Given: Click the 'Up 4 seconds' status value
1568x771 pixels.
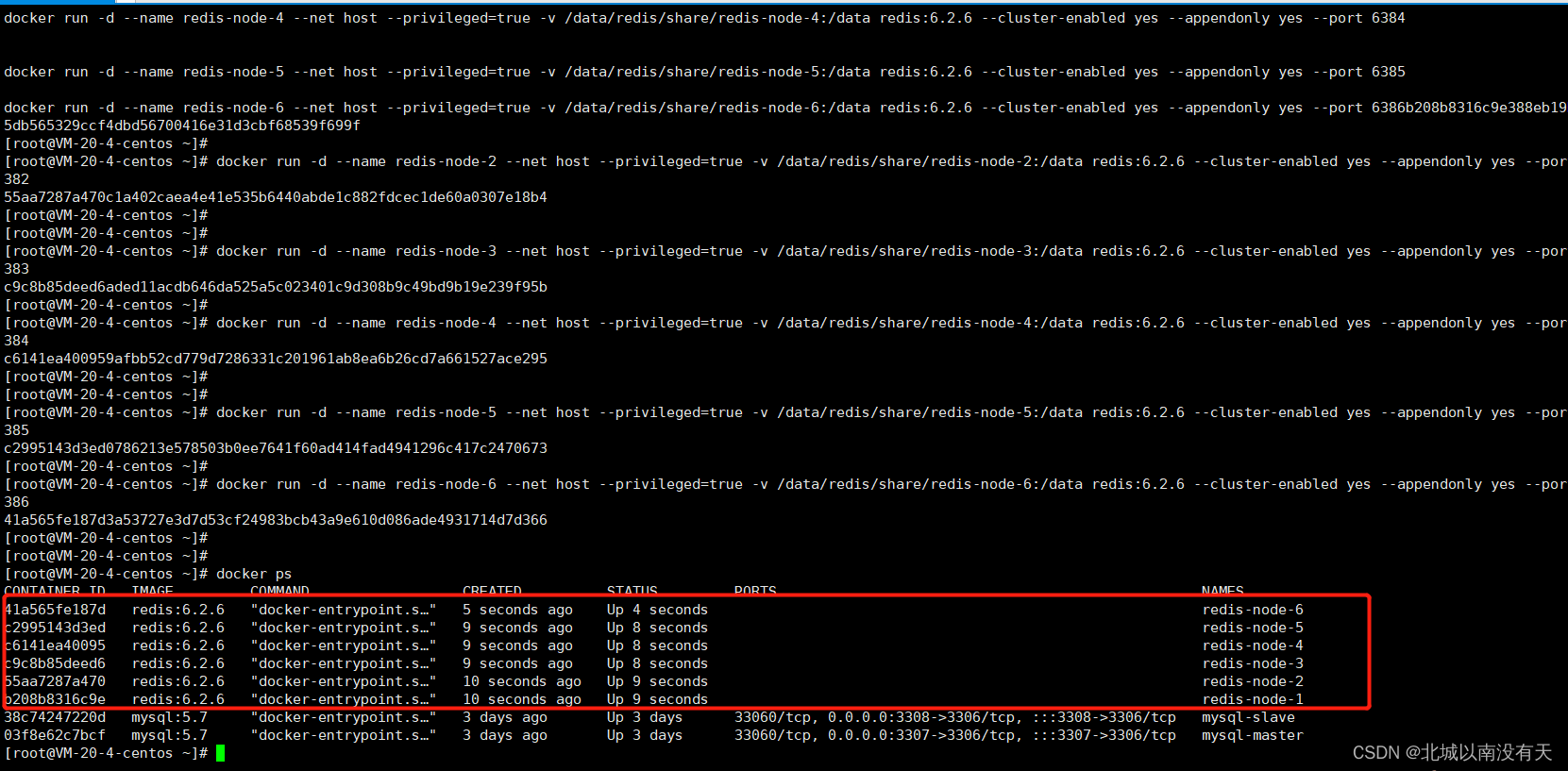Looking at the screenshot, I should [x=657, y=610].
